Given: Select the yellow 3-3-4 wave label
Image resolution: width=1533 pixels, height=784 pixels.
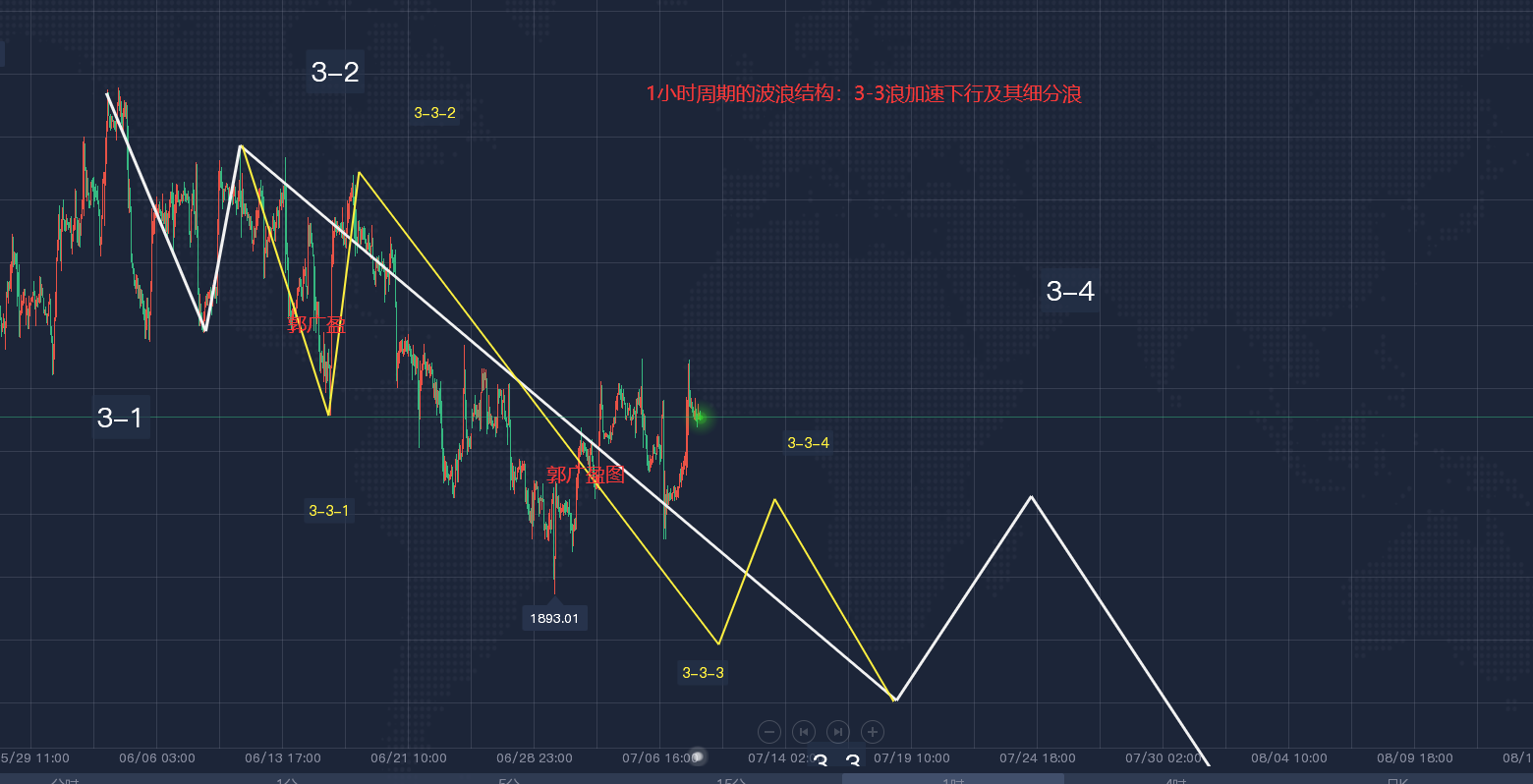Looking at the screenshot, I should coord(808,443).
